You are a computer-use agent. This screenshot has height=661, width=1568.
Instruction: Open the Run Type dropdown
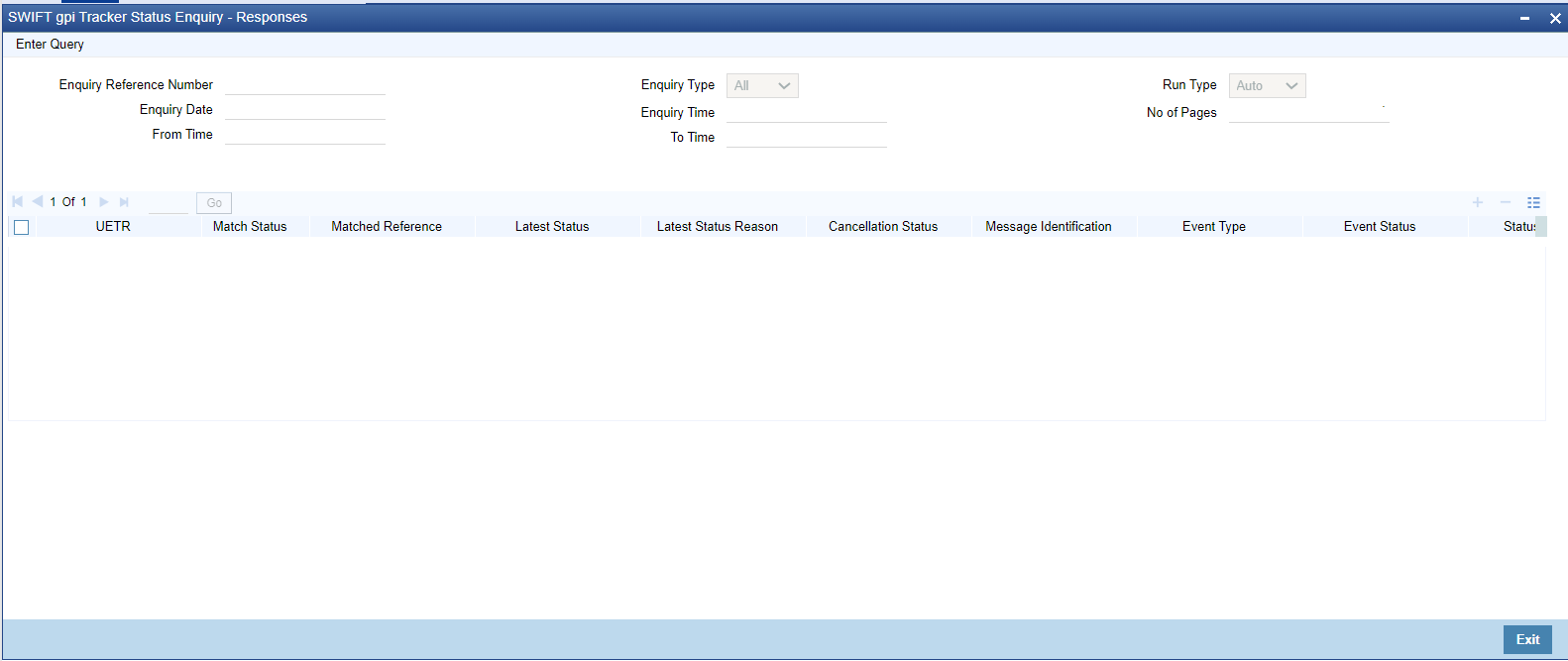click(x=1268, y=86)
